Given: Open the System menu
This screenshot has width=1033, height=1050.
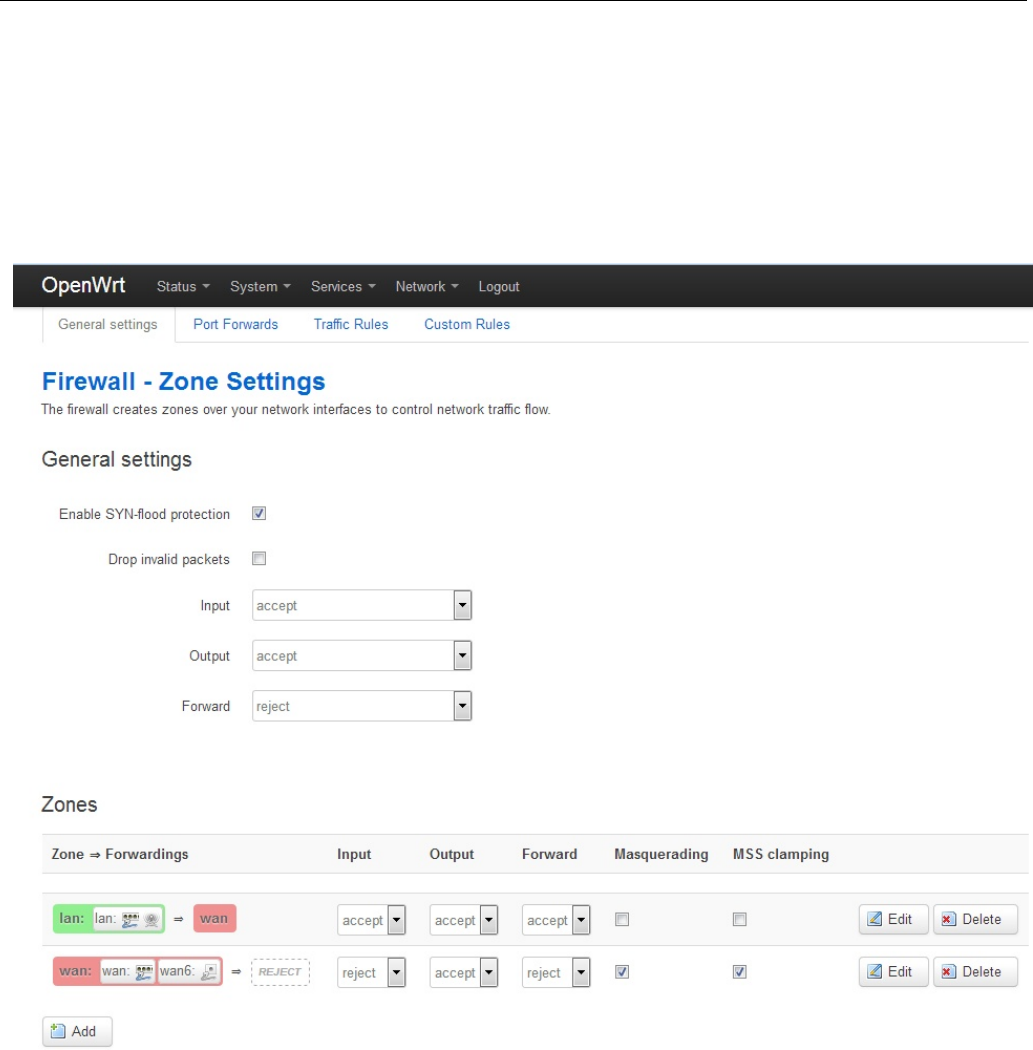Looking at the screenshot, I should point(260,286).
